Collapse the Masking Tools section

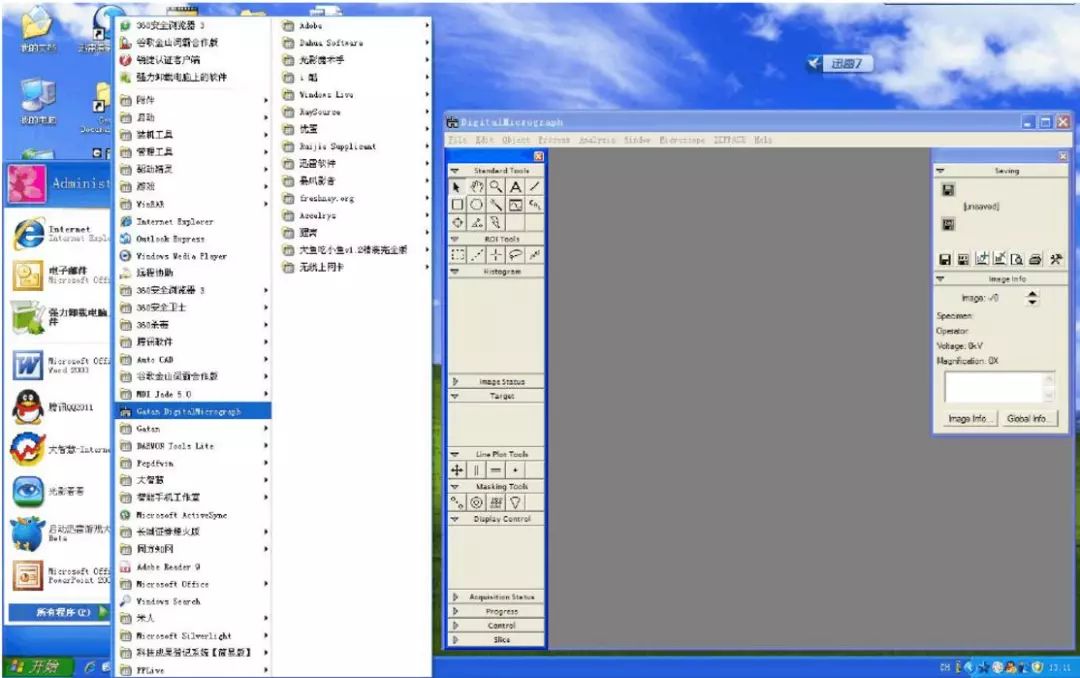tap(455, 486)
